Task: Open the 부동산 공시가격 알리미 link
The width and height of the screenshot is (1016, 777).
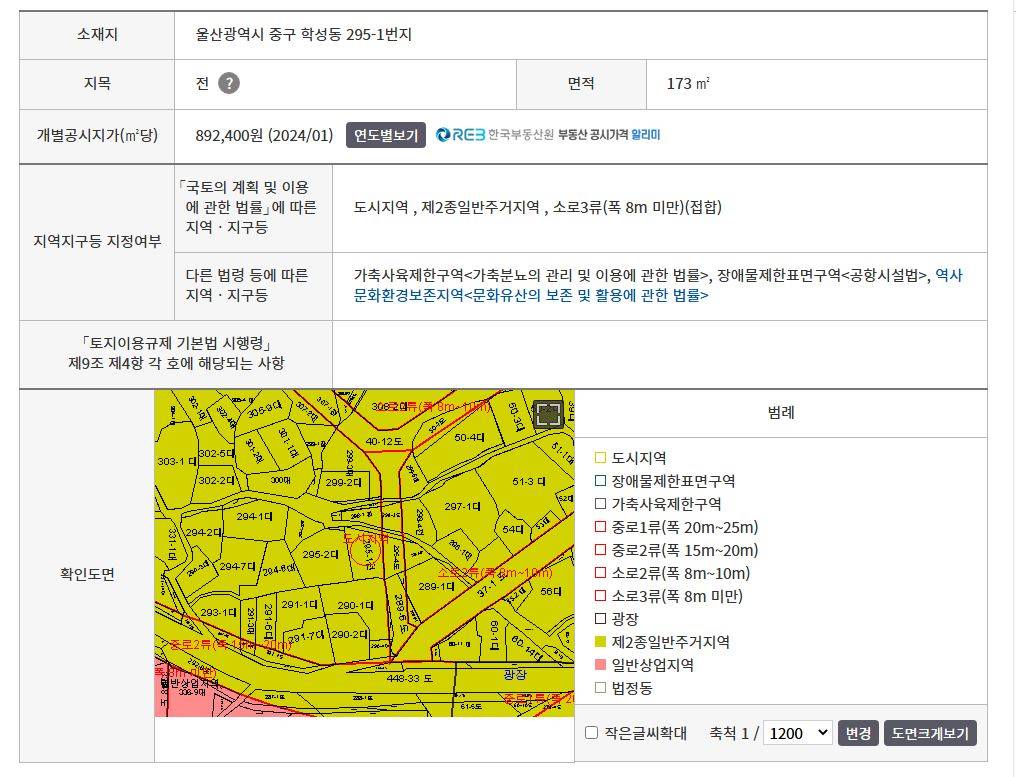Action: click(x=609, y=135)
